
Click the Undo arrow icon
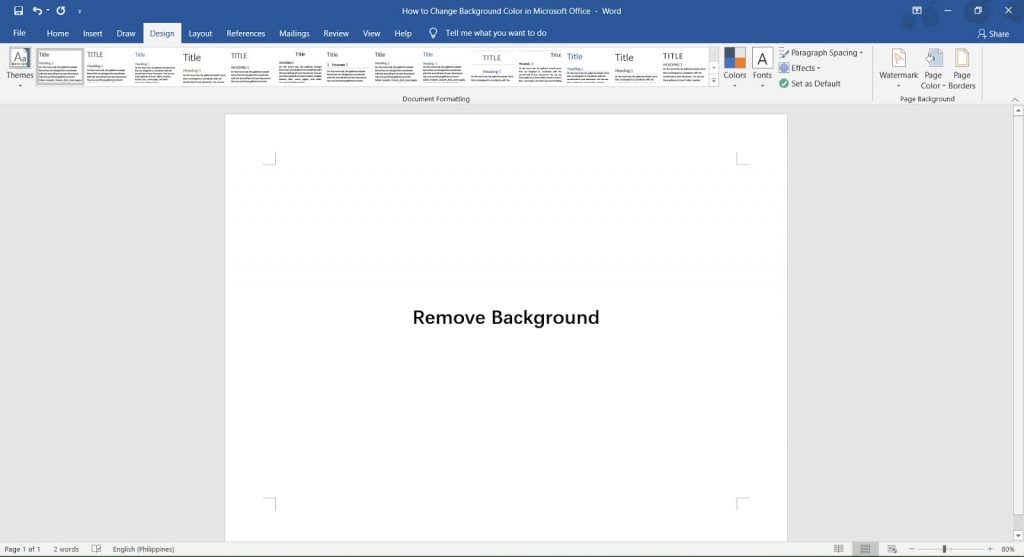tap(37, 11)
